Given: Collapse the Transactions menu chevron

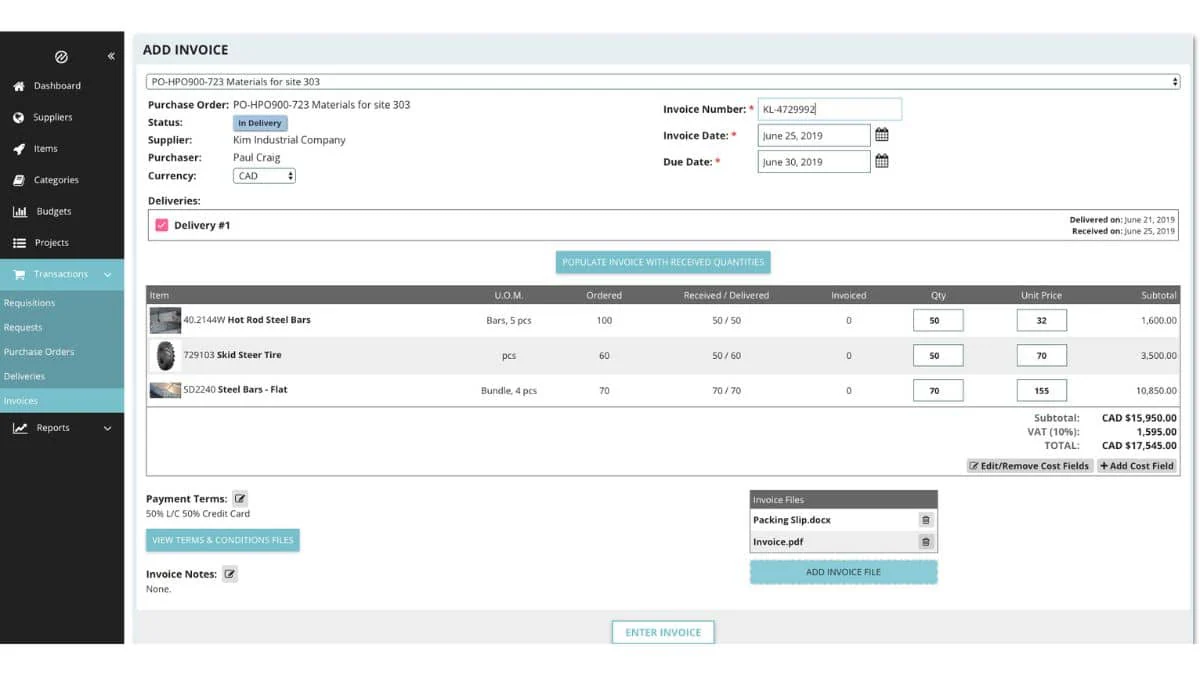Looking at the screenshot, I should tap(108, 274).
